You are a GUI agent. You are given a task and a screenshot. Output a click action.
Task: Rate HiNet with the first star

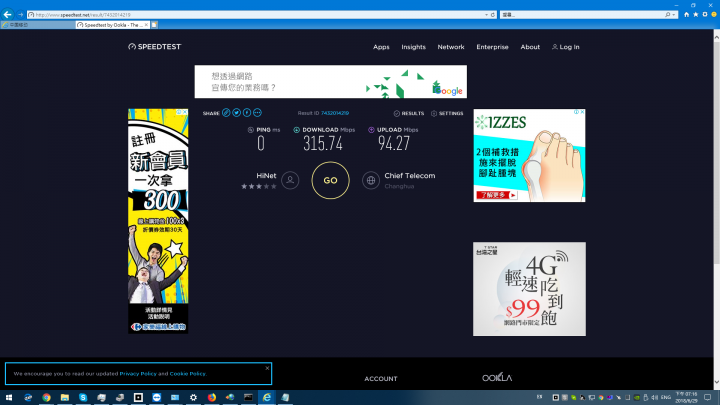pyautogui.click(x=244, y=186)
